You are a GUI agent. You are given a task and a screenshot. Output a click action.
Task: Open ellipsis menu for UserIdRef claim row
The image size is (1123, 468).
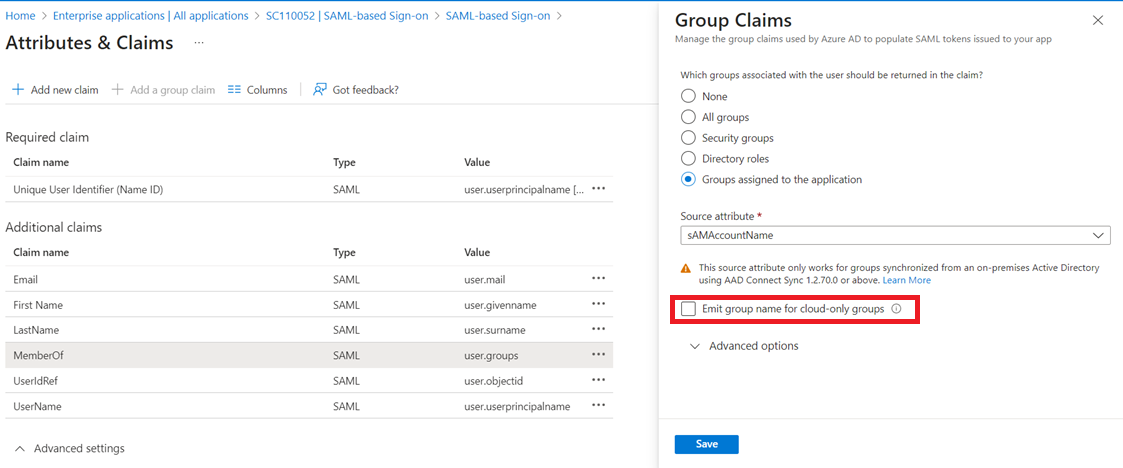point(599,380)
